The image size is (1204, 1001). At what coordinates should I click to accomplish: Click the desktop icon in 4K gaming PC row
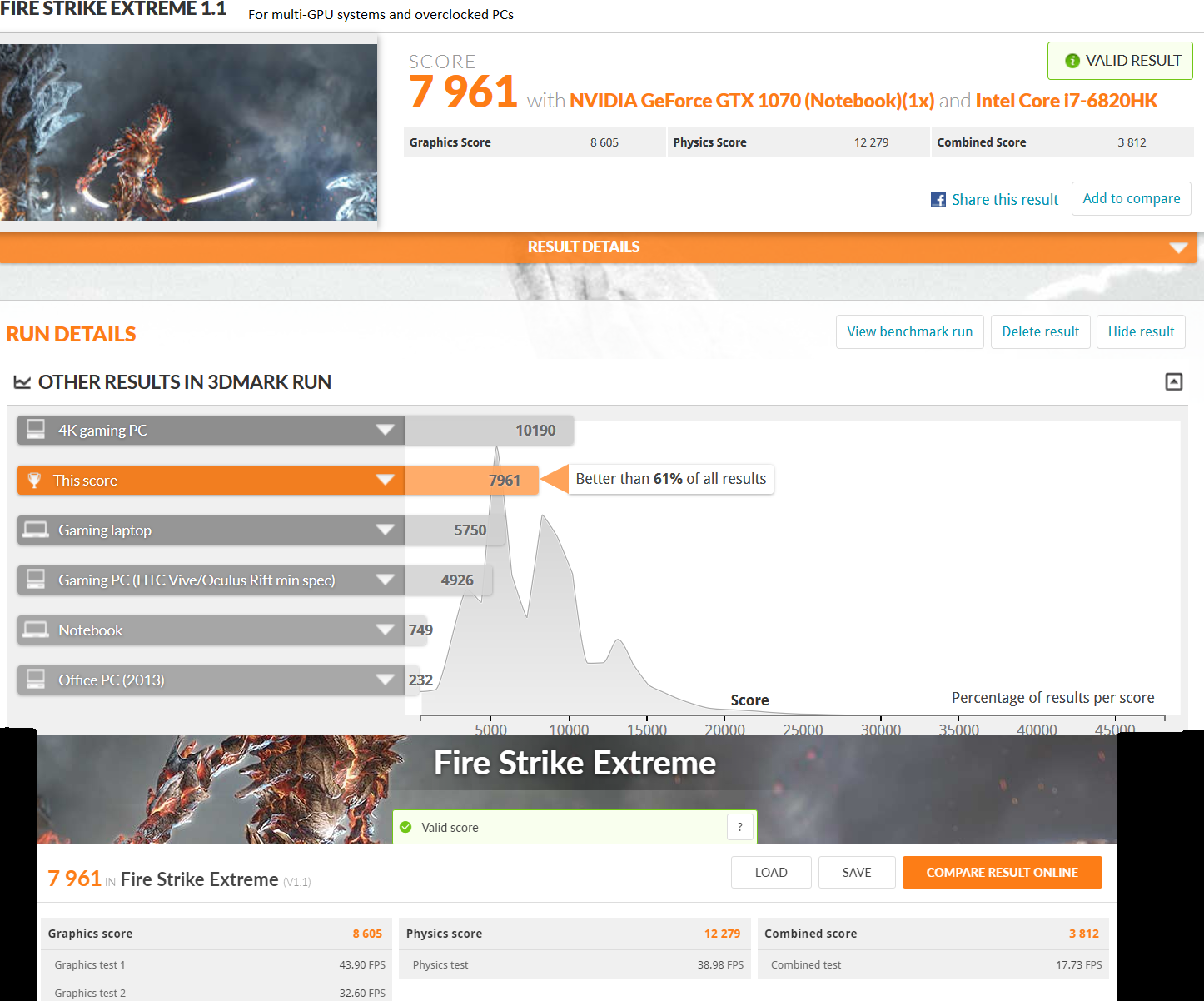coord(36,430)
